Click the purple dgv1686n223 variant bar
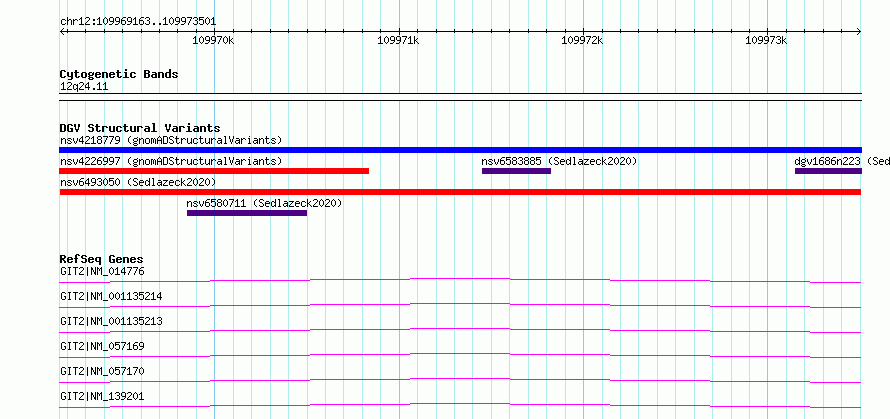Viewport: 890px width, 419px height. tap(828, 171)
